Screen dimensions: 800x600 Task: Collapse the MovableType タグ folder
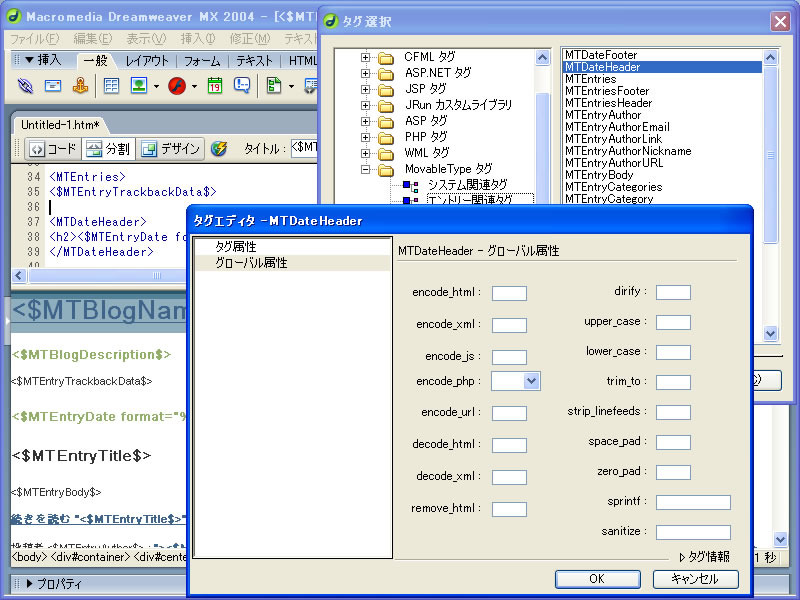coord(366,170)
